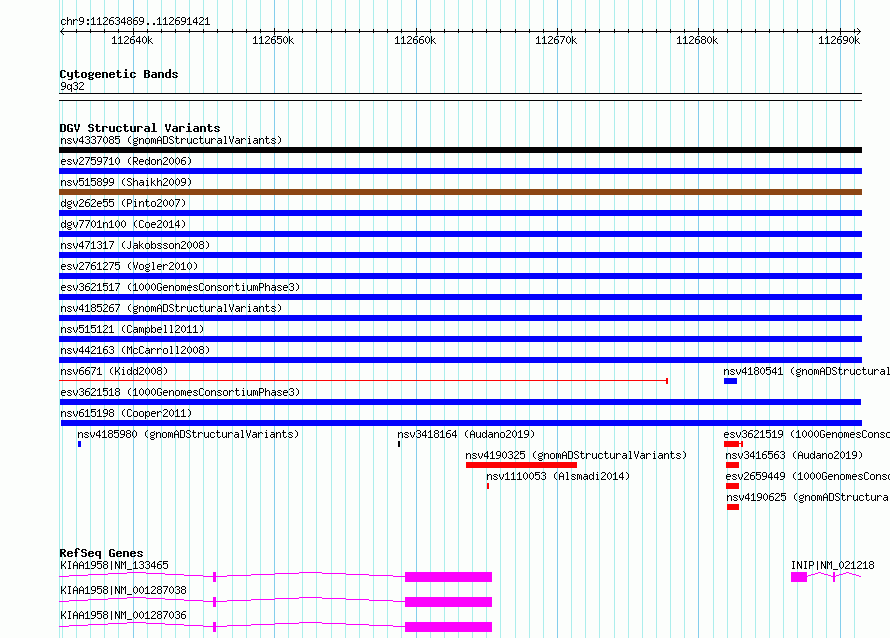Open the nsv4185980 gnomAD variant label

[188, 434]
